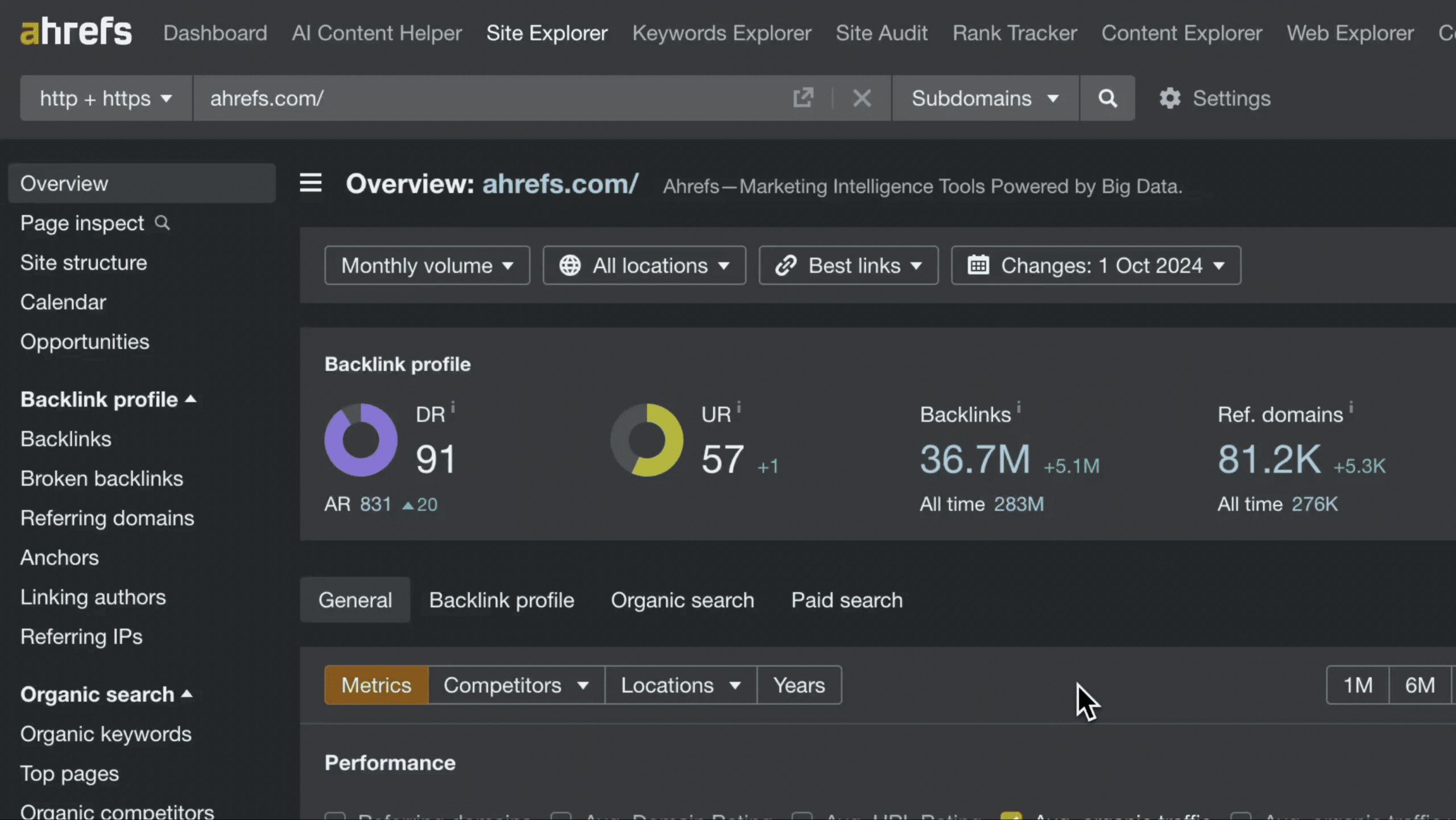Click the info icon beside Ref. domains

point(1351,407)
